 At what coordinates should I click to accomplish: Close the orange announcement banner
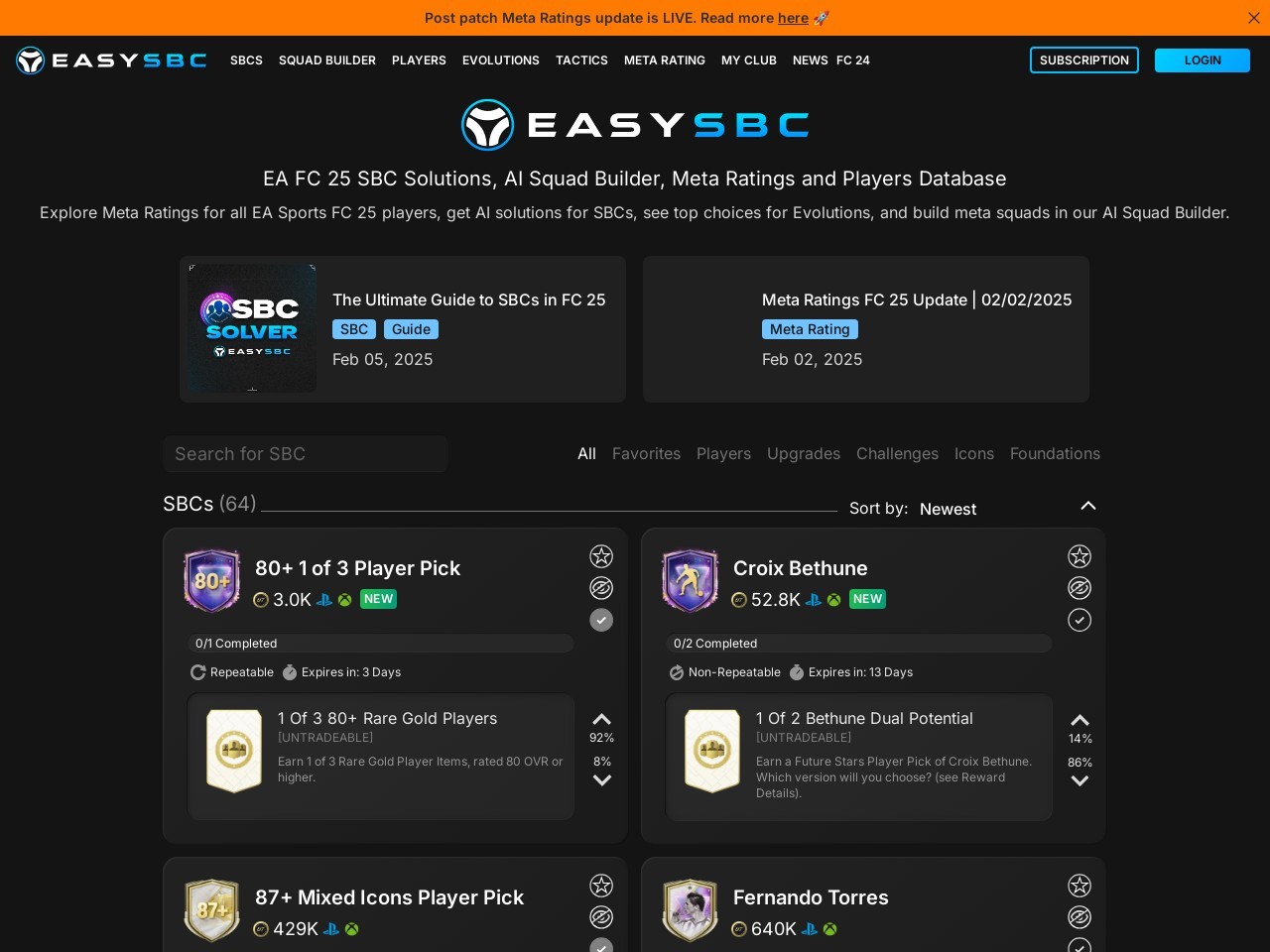click(x=1254, y=18)
